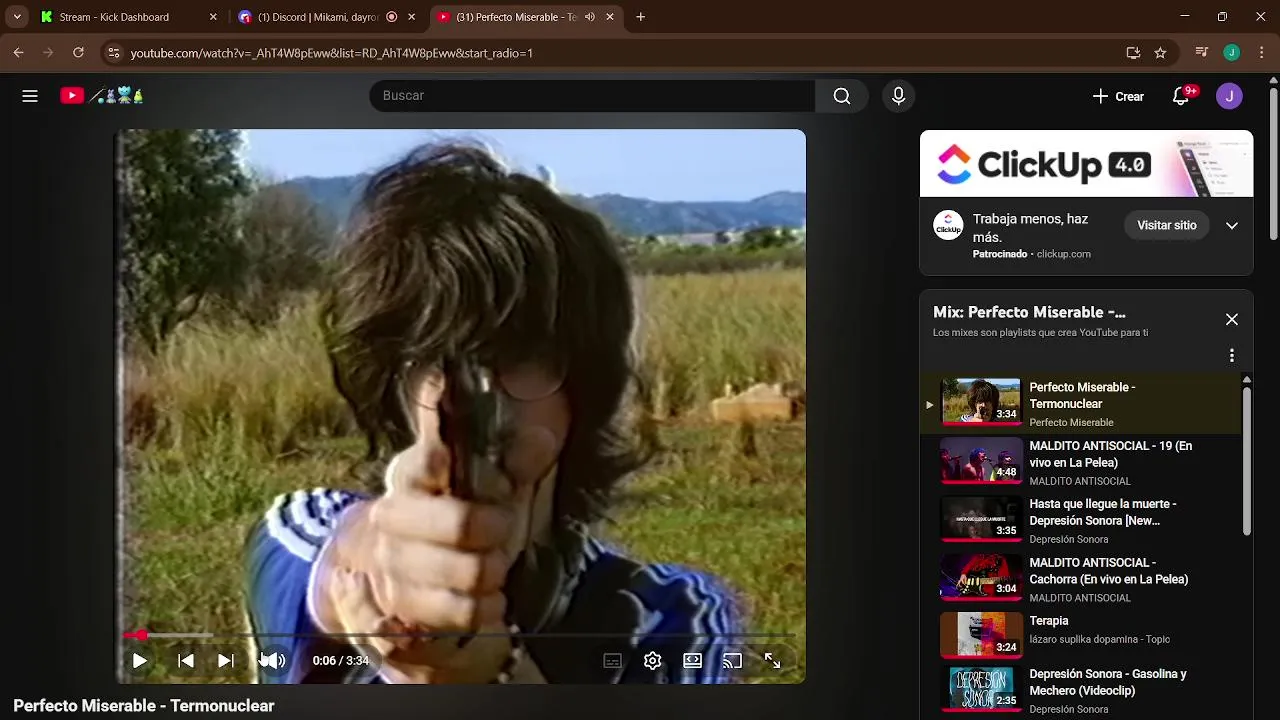Click the Crear button
The height and width of the screenshot is (720, 1280).
click(x=1118, y=96)
